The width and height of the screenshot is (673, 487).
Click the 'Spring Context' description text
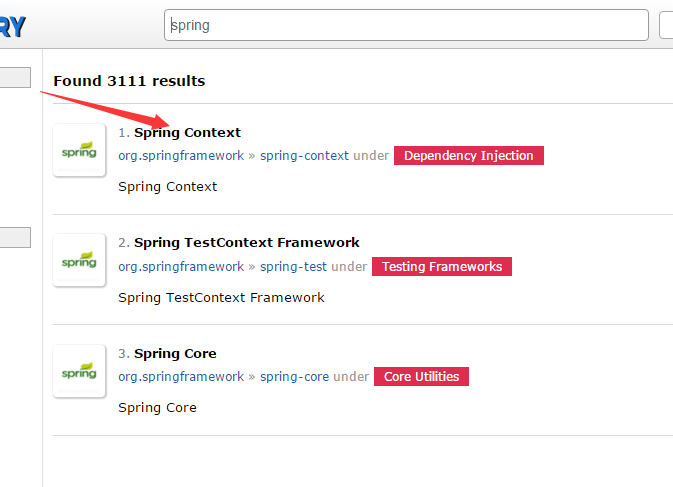[168, 187]
